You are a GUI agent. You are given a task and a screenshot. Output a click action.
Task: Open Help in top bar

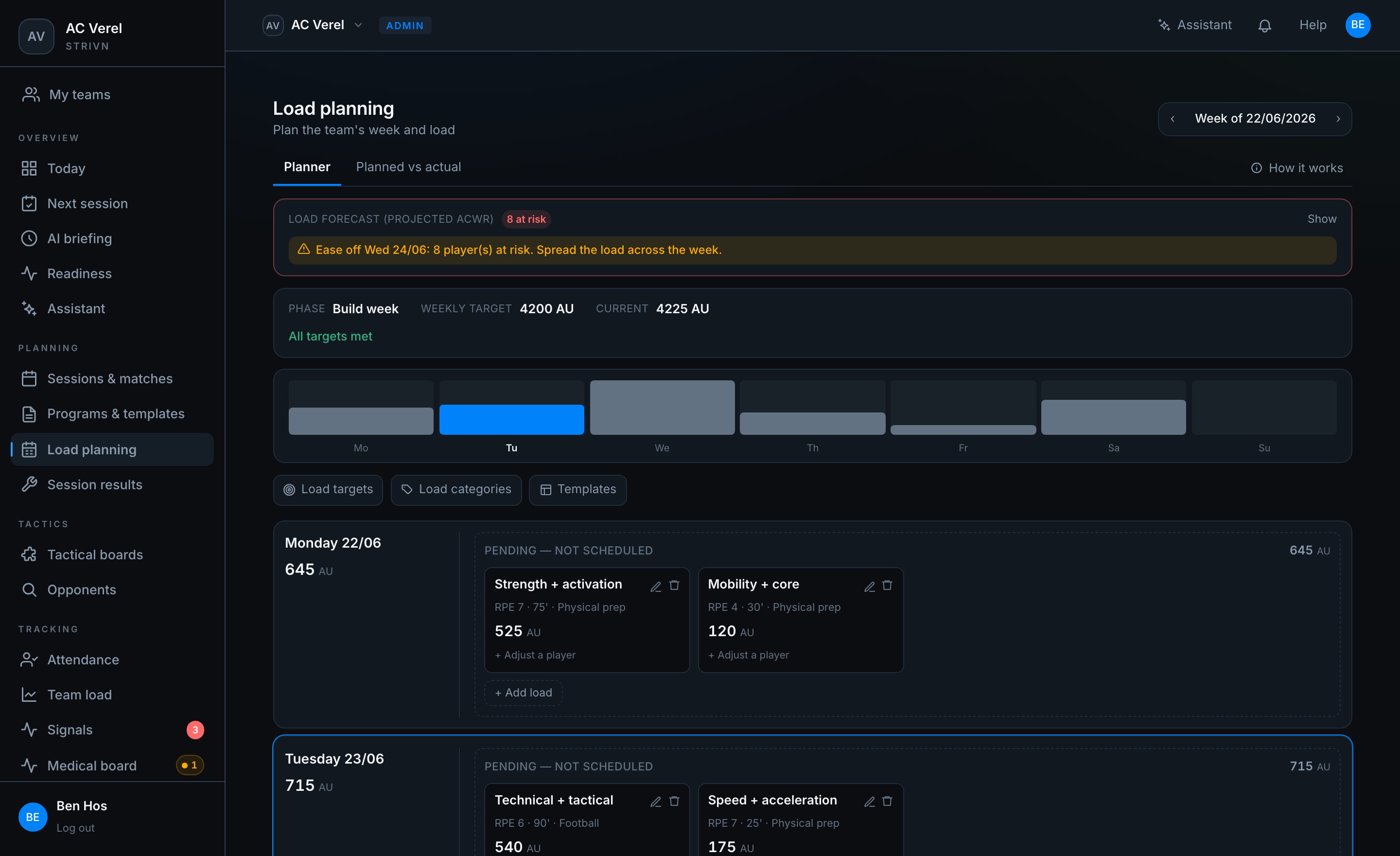click(1312, 25)
